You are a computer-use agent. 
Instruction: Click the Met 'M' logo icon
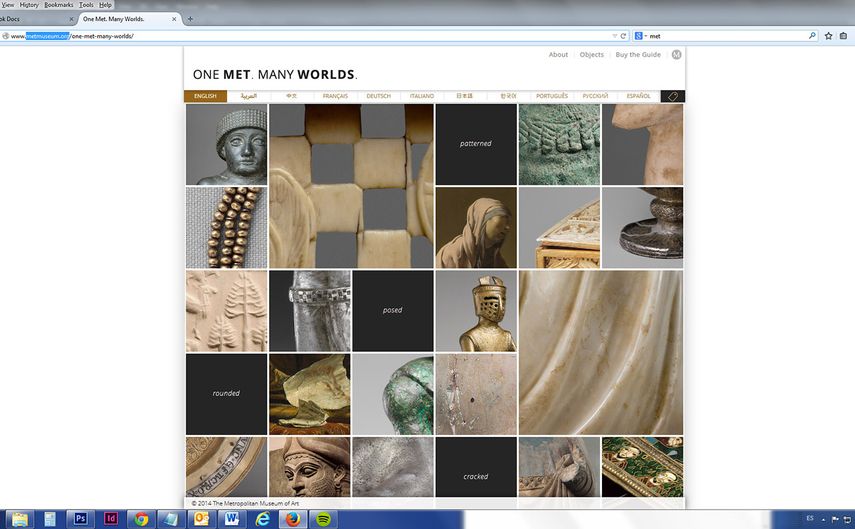click(676, 55)
